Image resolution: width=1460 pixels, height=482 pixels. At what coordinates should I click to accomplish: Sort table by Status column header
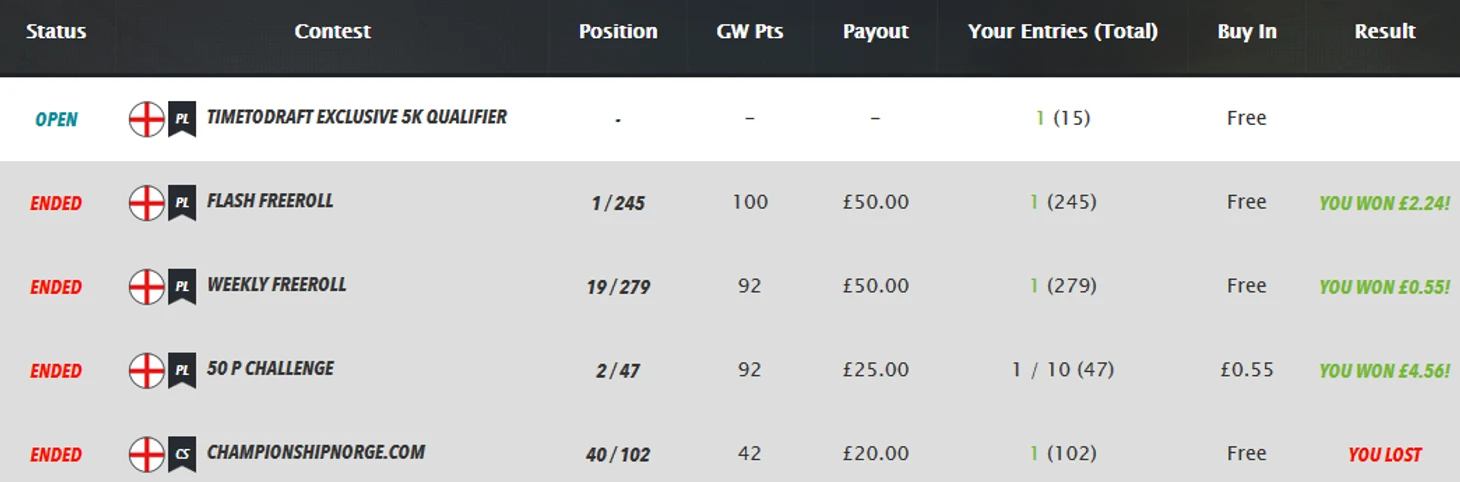point(56,32)
